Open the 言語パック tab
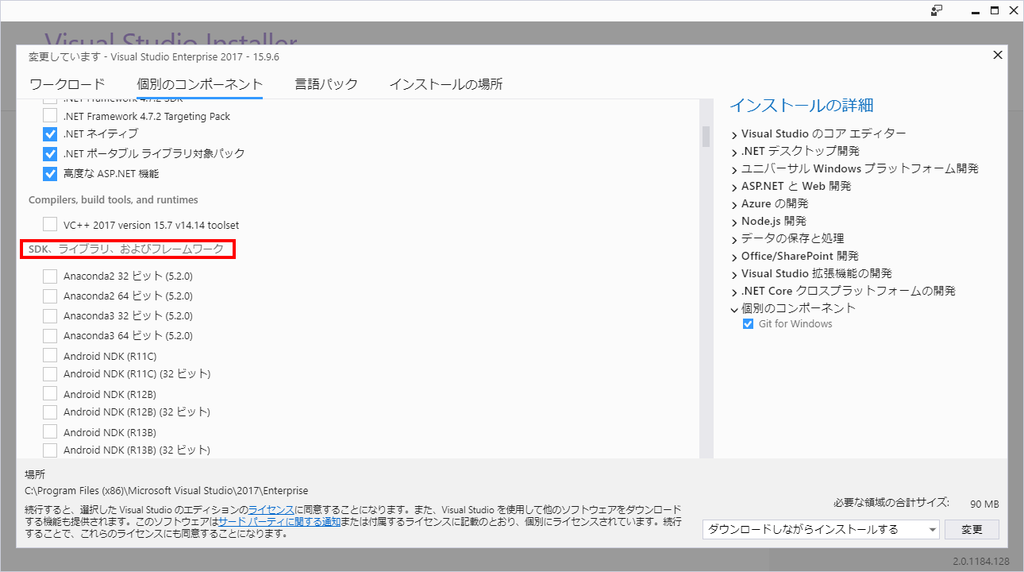 coord(326,84)
